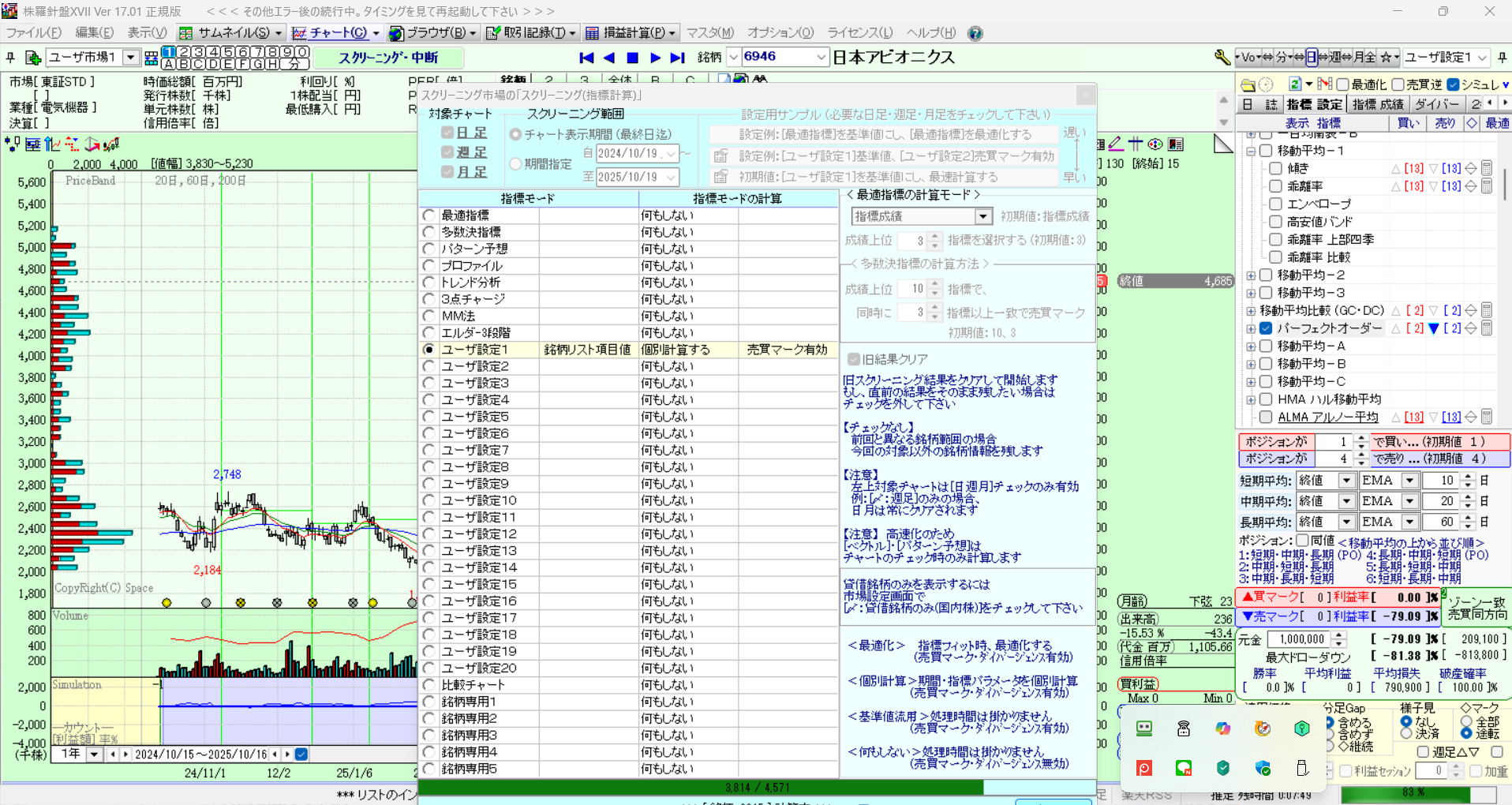
Task: Open the 損益計算(P) menu
Action: 631,33
